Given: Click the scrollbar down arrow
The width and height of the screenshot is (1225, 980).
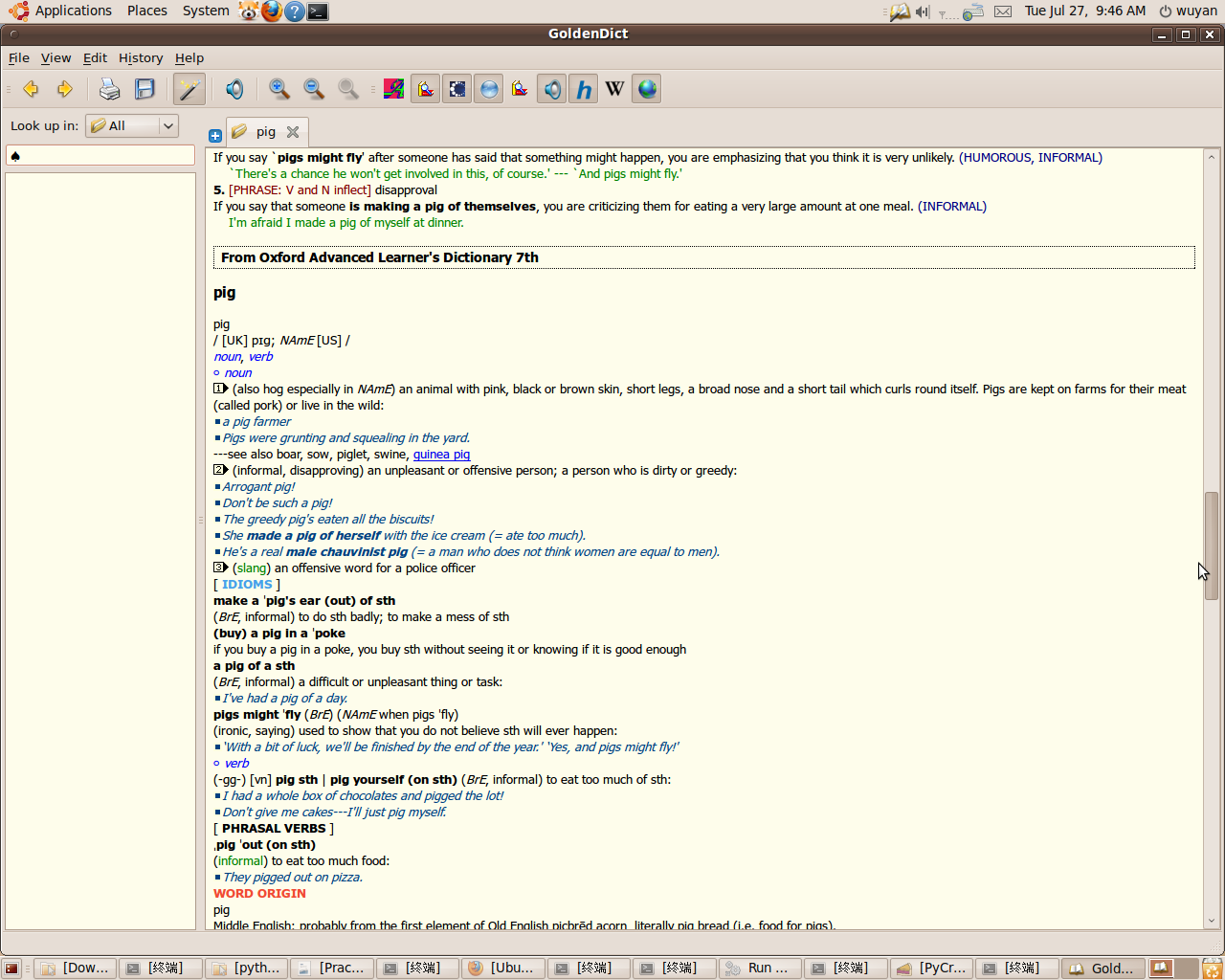Looking at the screenshot, I should (1212, 921).
